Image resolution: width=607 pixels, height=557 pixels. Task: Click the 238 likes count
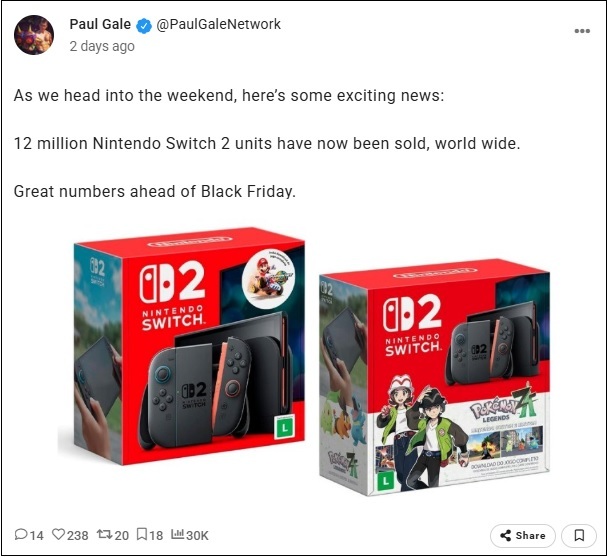[x=77, y=535]
